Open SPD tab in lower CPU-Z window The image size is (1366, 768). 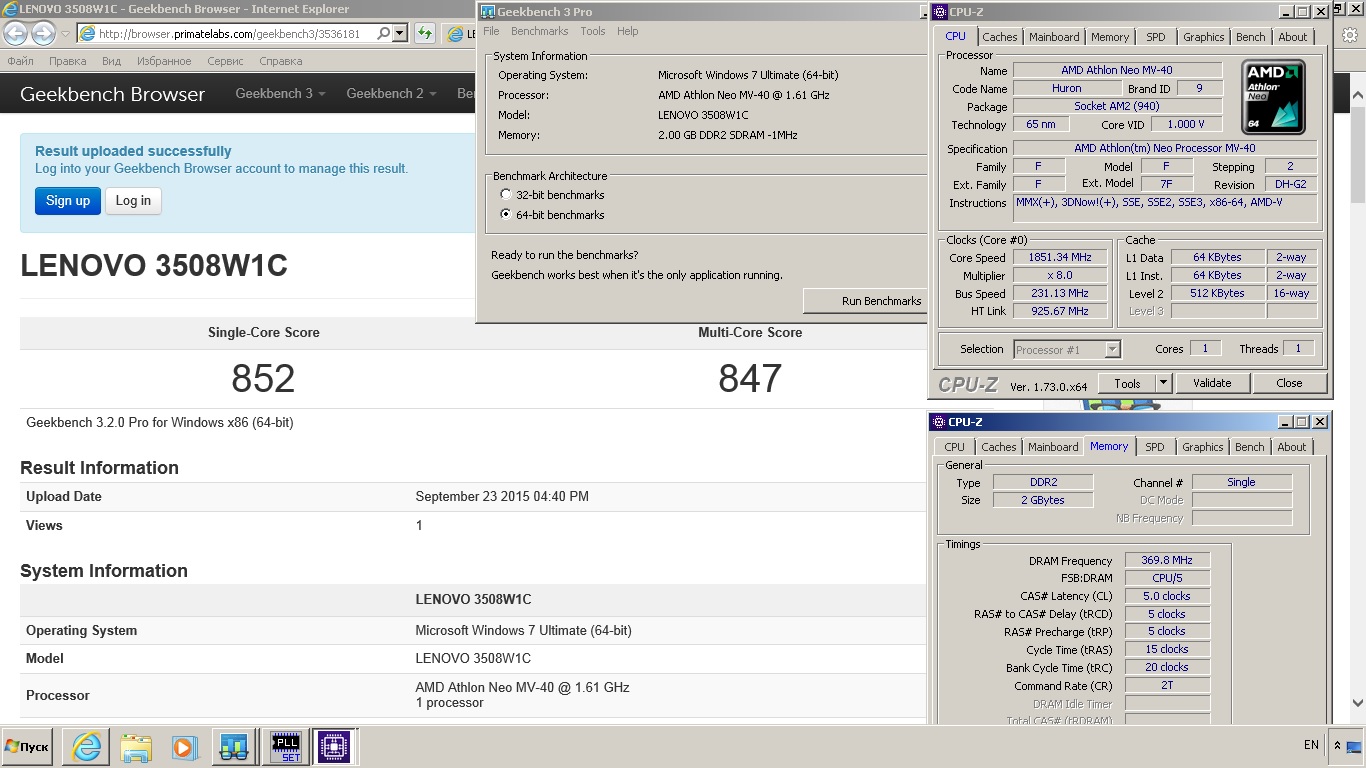pos(1155,447)
